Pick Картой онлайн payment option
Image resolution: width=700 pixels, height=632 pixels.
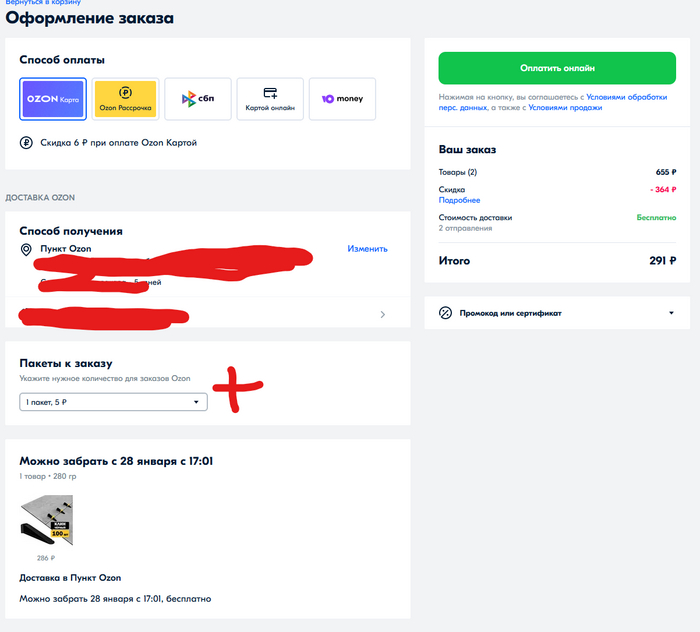pos(270,99)
